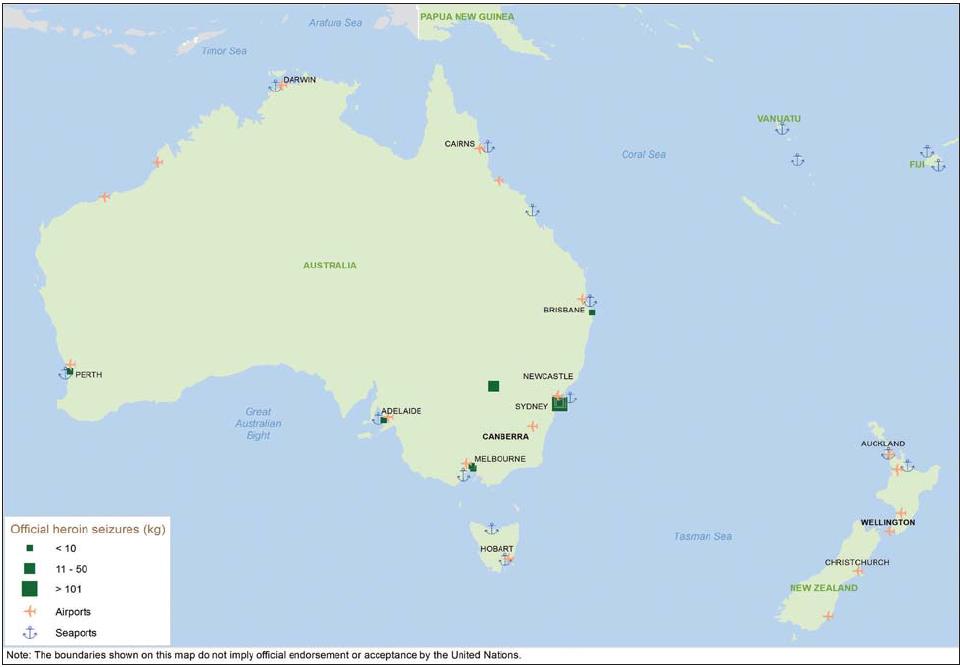The image size is (960, 667).
Task: Click the Seaports anchor symbol in the legend
Action: pyautogui.click(x=30, y=632)
